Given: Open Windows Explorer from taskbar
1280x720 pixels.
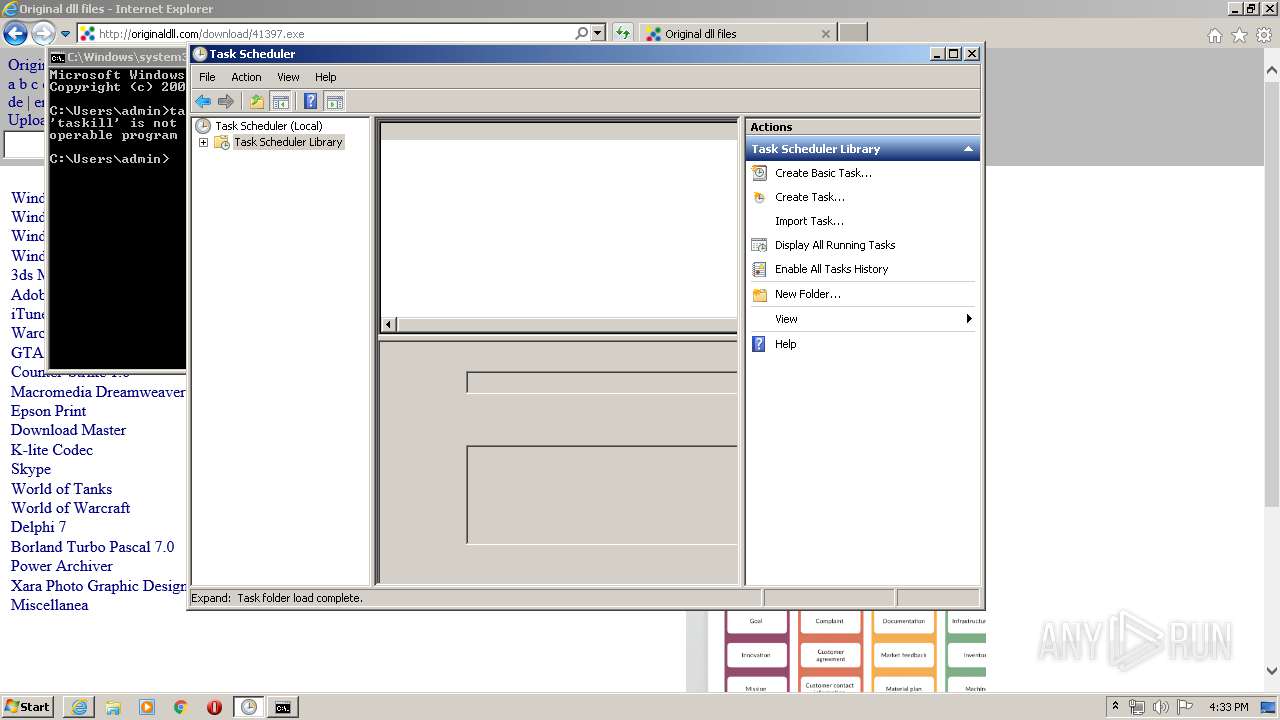Looking at the screenshot, I should 113,707.
